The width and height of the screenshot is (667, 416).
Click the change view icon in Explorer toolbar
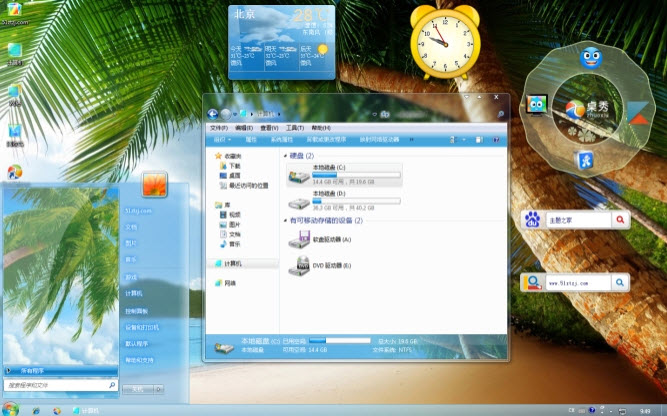[452, 140]
